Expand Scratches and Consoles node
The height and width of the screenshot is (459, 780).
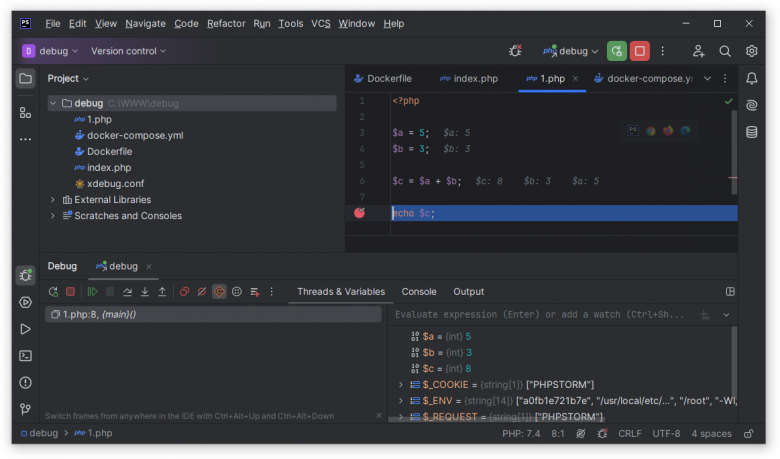pyautogui.click(x=53, y=216)
